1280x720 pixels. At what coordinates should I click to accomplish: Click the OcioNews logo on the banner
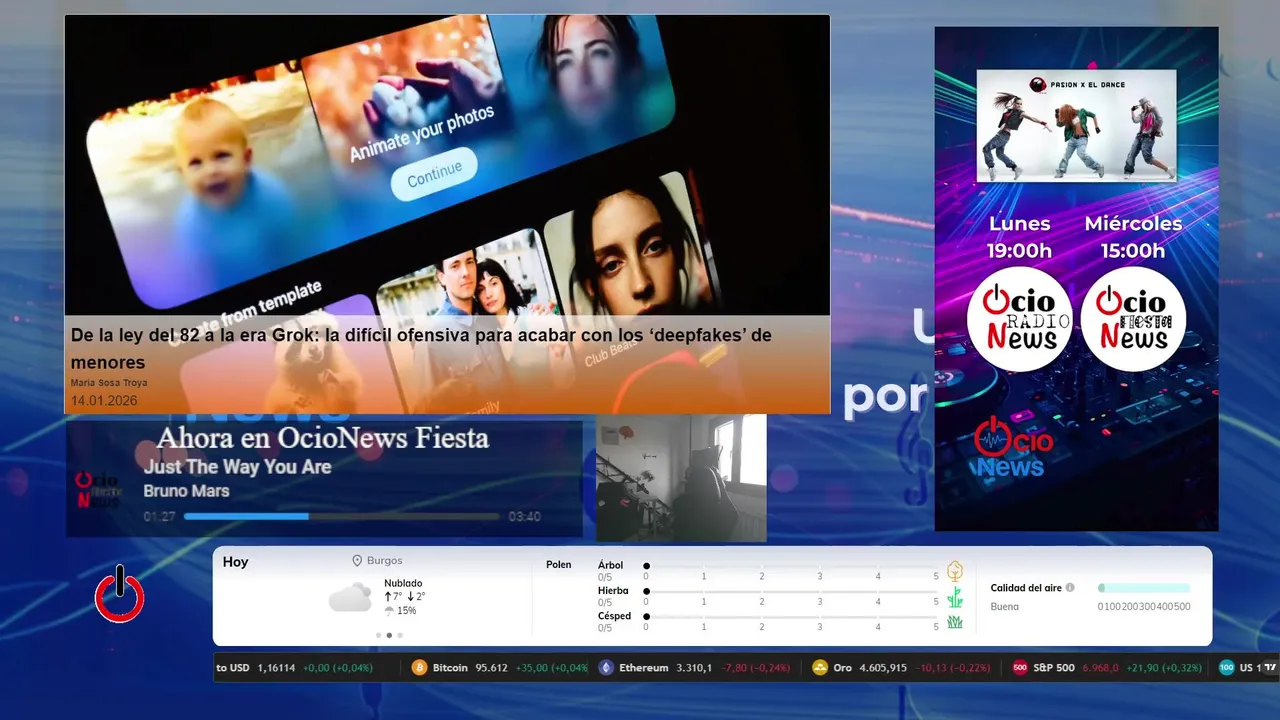click(1013, 447)
